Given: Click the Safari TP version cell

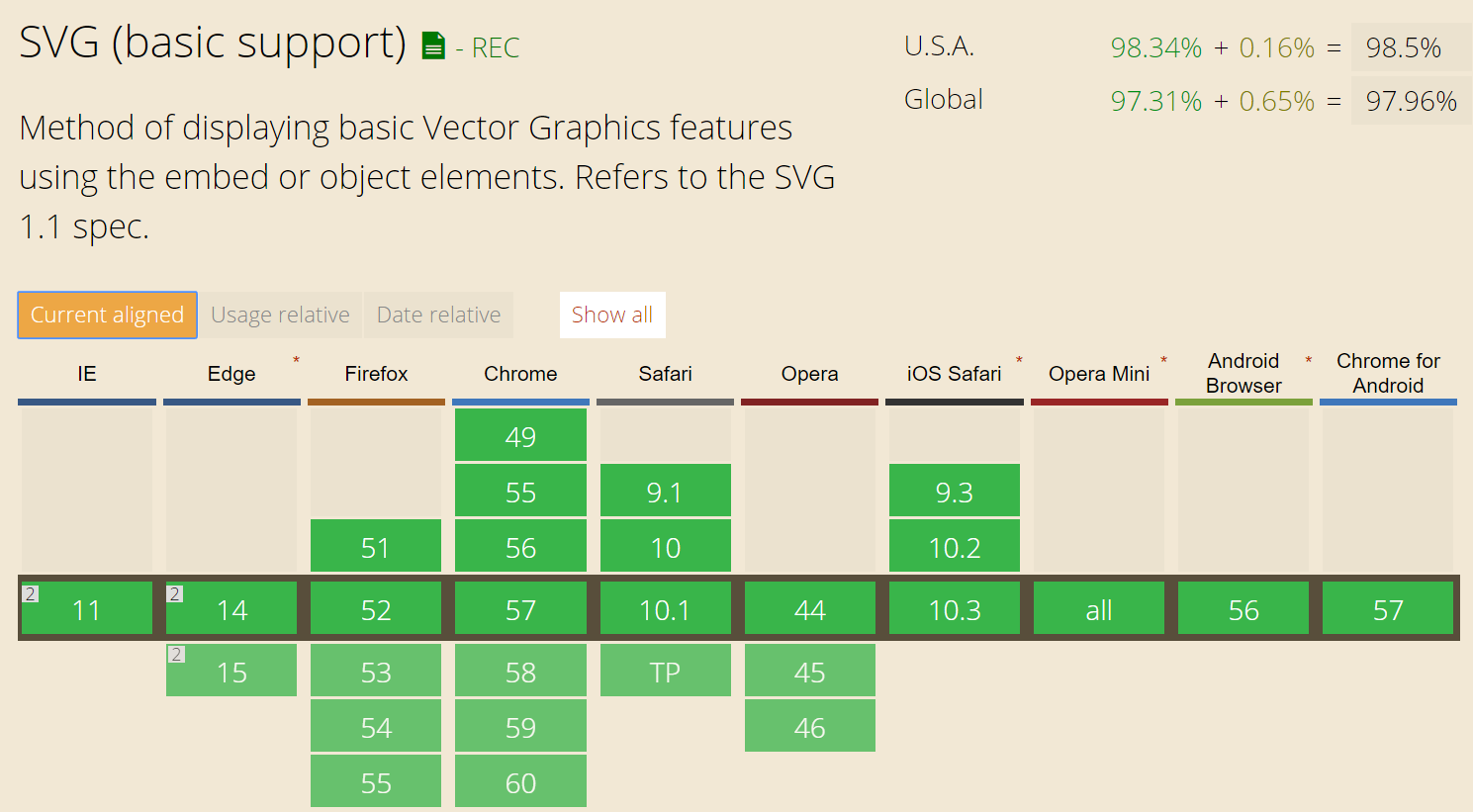Looking at the screenshot, I should (x=665, y=671).
